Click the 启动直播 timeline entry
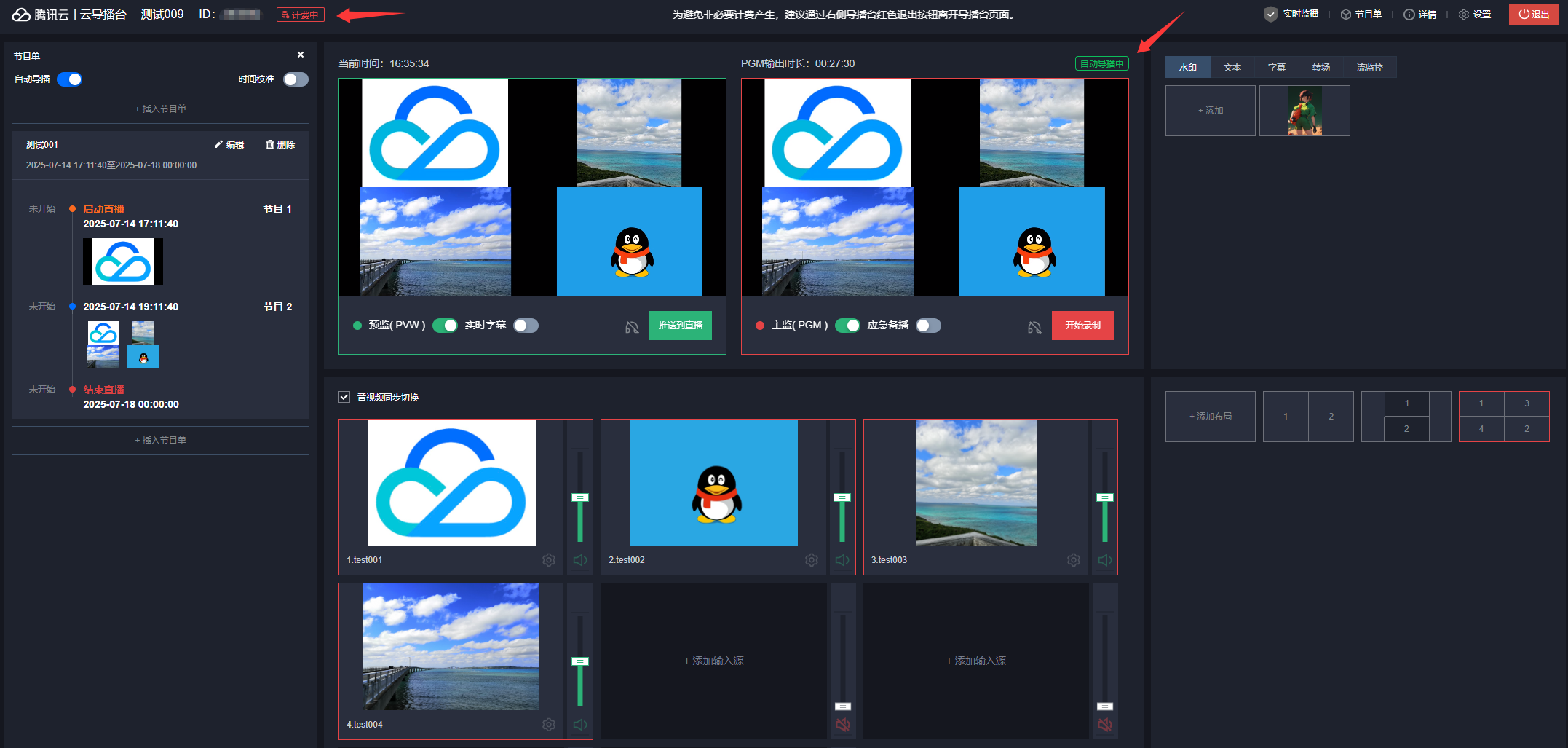This screenshot has height=748, width=1568. (x=103, y=209)
